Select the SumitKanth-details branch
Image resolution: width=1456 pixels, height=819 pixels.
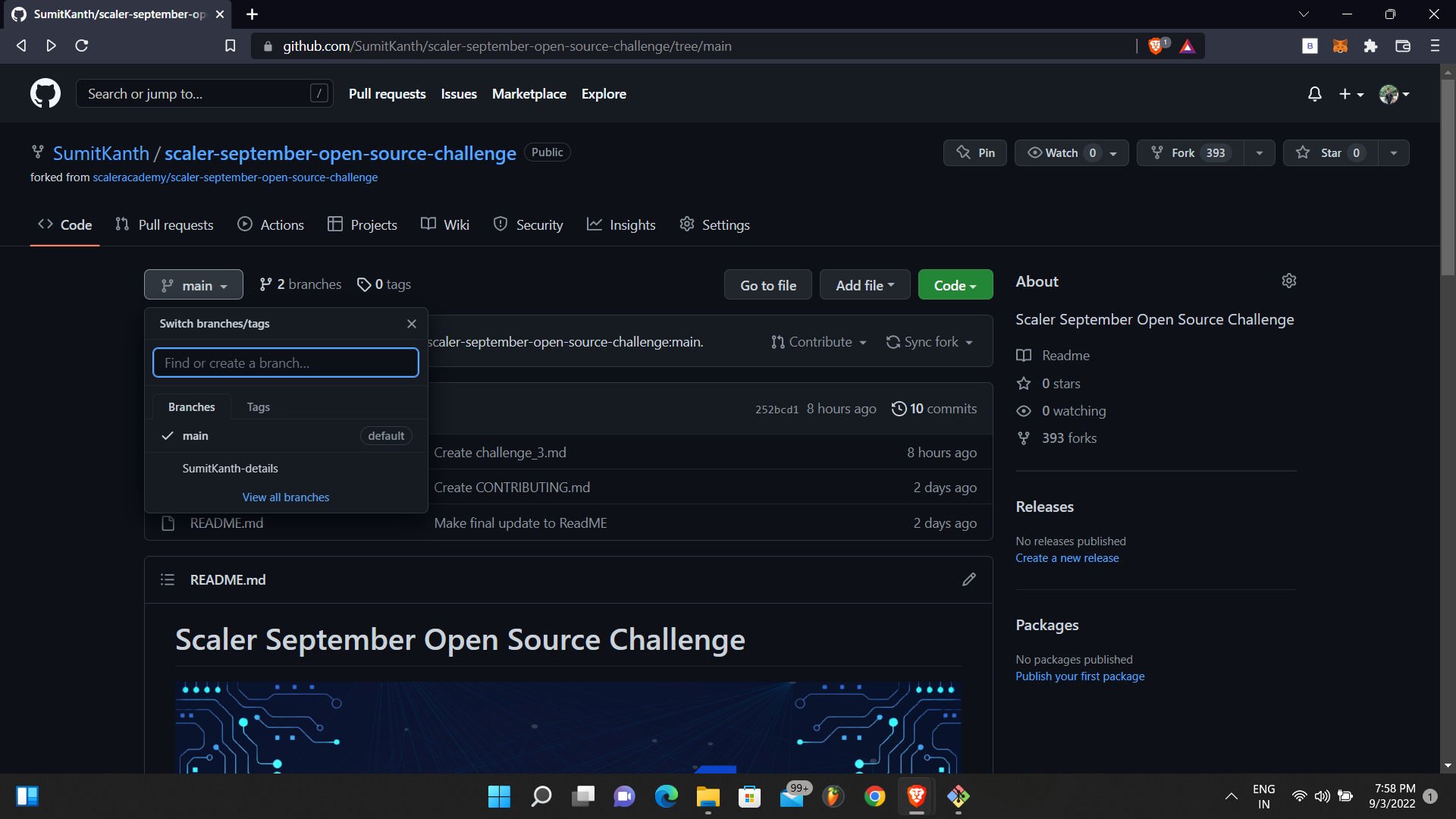[230, 469]
